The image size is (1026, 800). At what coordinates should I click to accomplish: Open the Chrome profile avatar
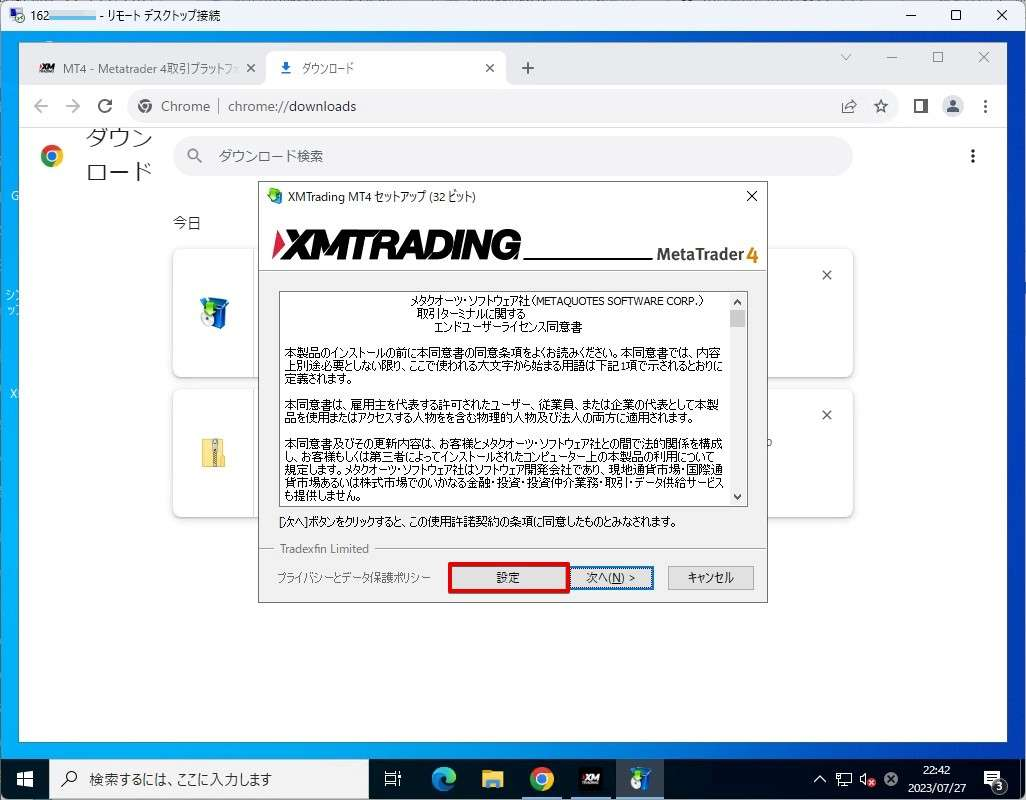[x=953, y=106]
